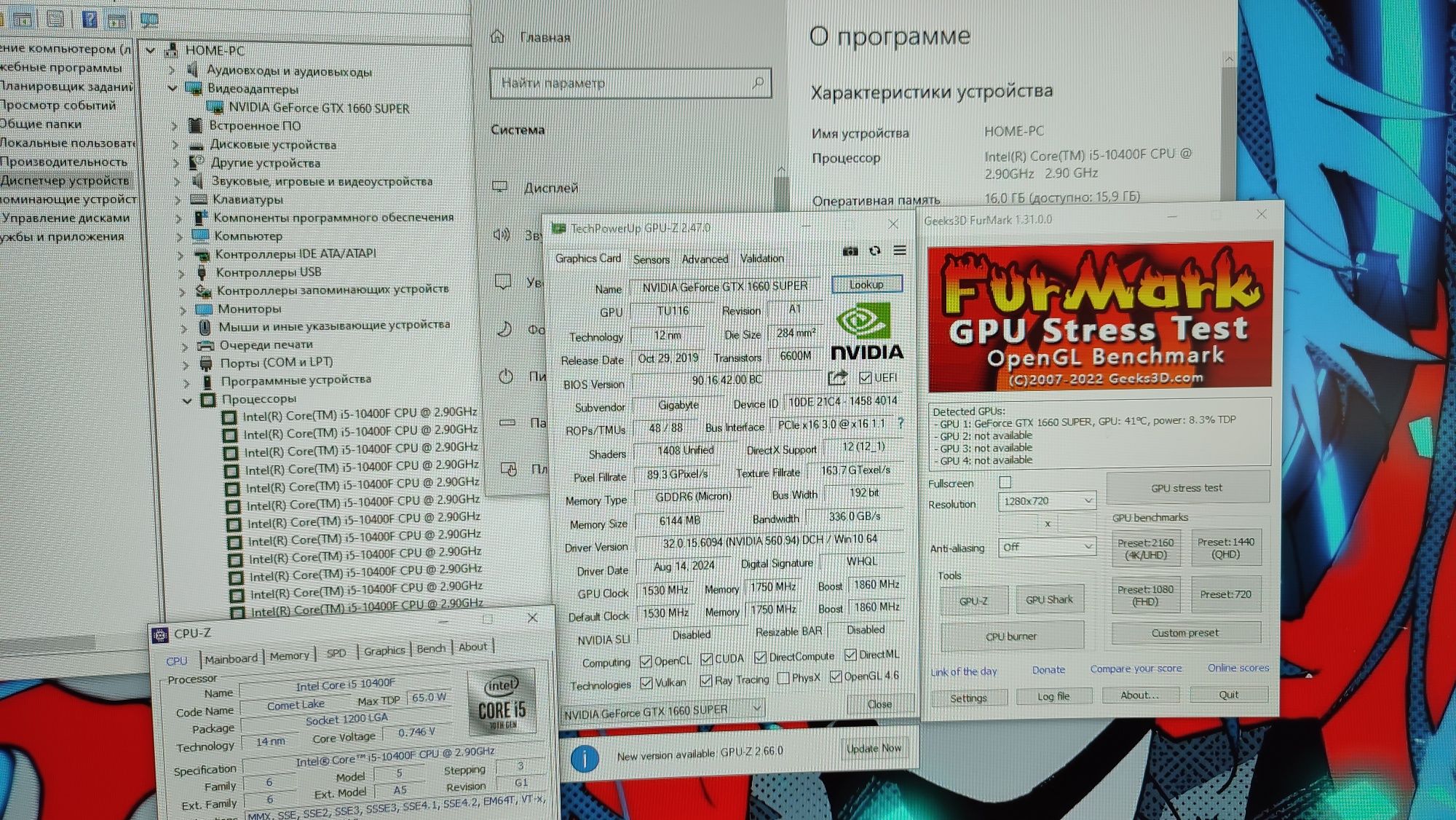Click the Custom preset button

pyautogui.click(x=1184, y=633)
